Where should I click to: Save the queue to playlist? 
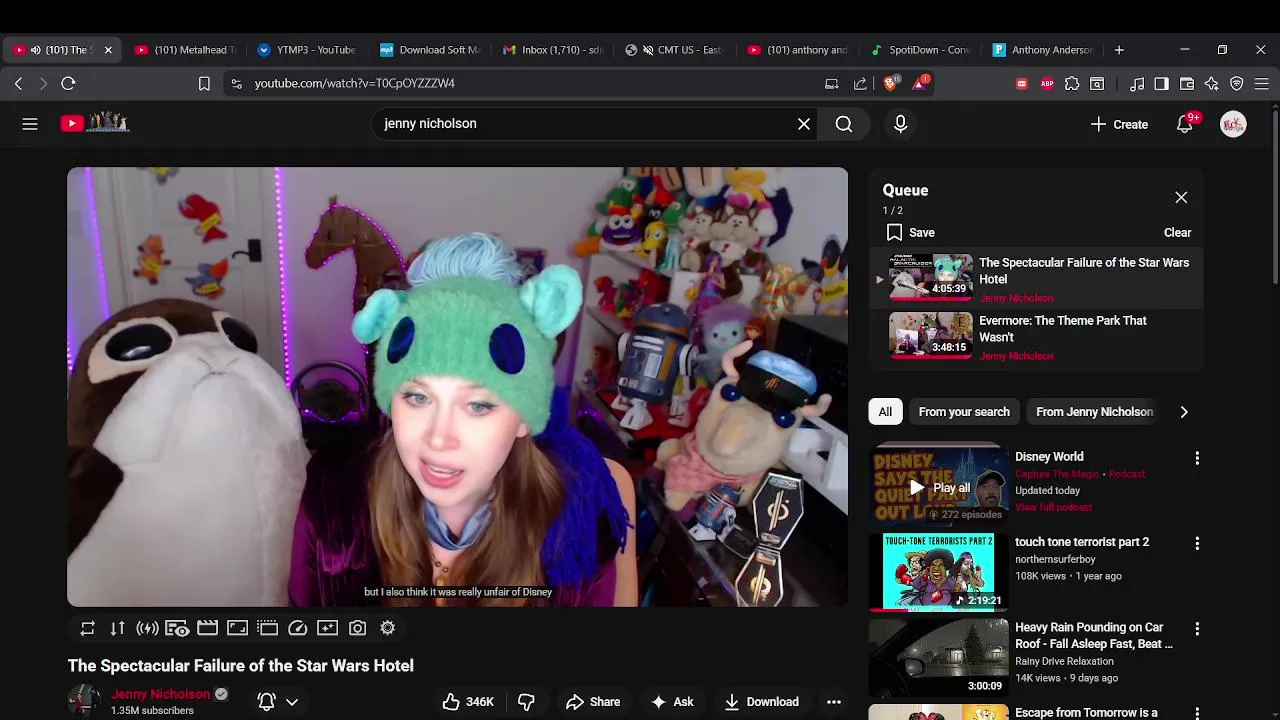click(910, 233)
